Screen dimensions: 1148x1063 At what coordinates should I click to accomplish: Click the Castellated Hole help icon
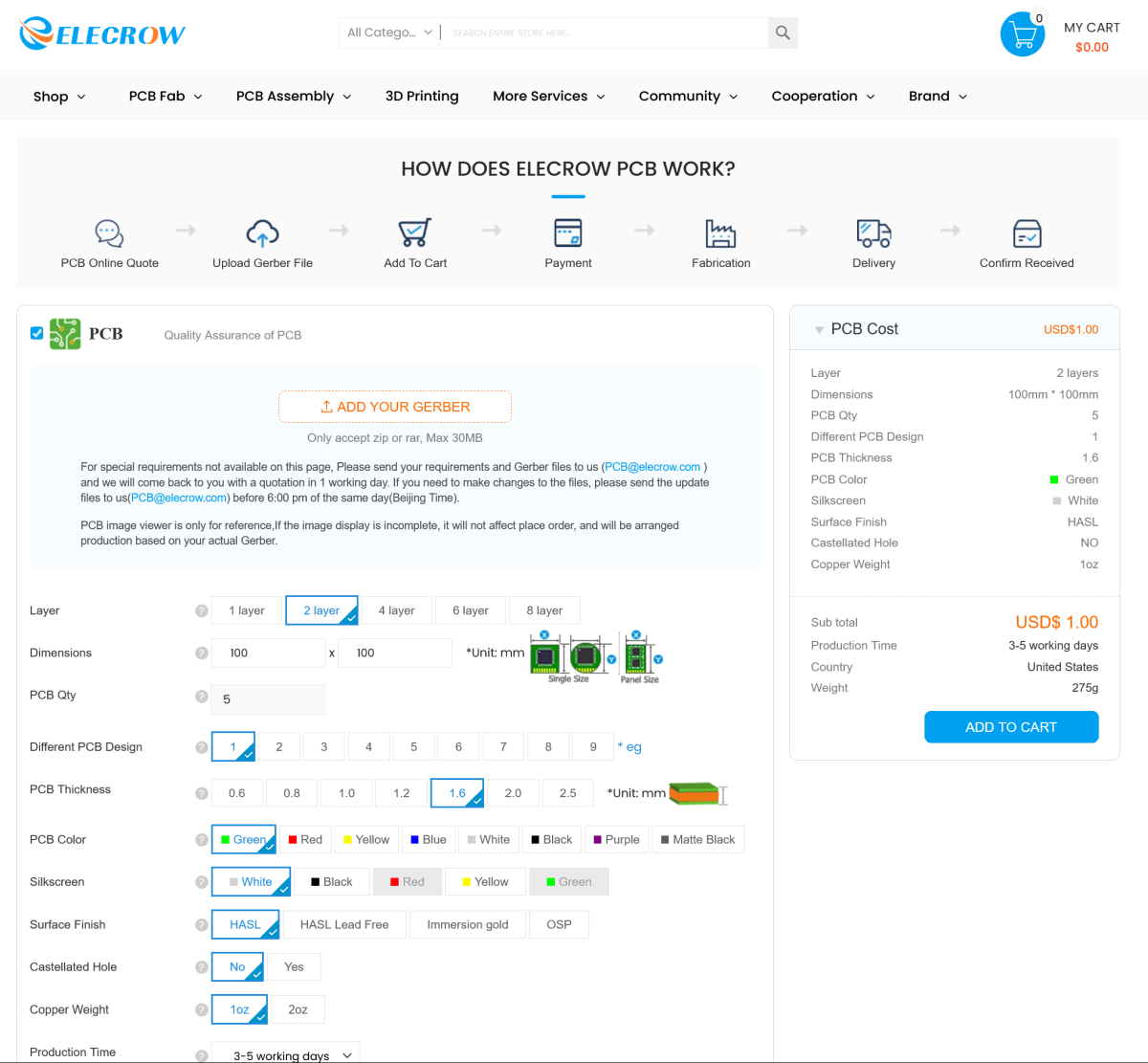coord(202,967)
